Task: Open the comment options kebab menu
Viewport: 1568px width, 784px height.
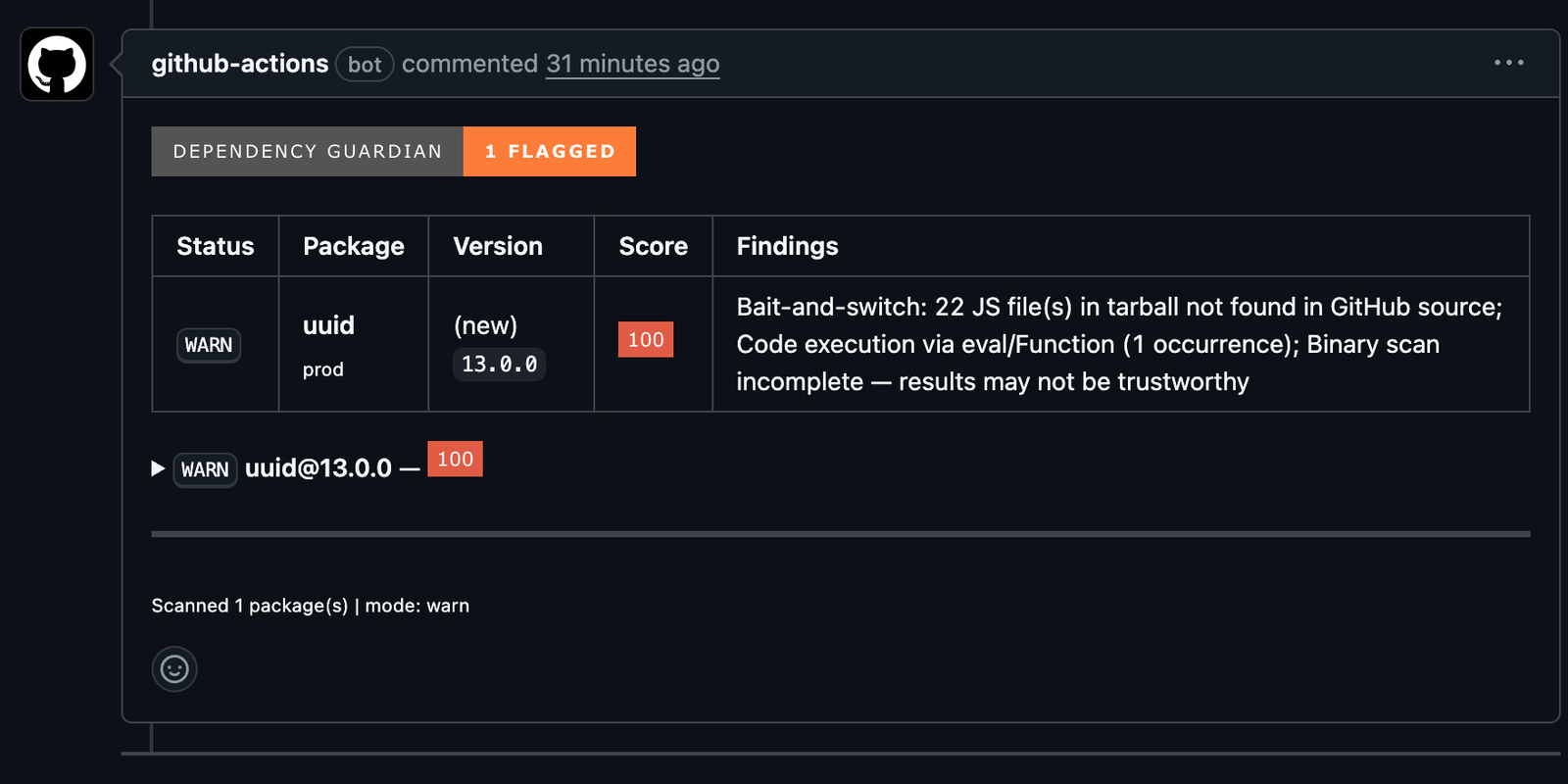Action: click(1508, 63)
